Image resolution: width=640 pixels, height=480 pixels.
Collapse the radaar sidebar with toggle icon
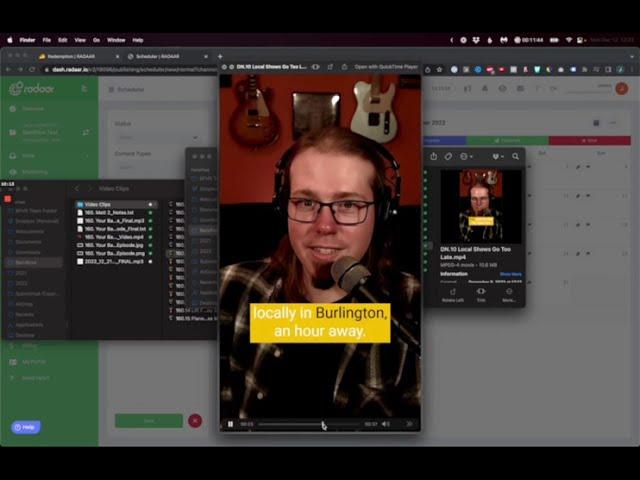click(x=84, y=88)
